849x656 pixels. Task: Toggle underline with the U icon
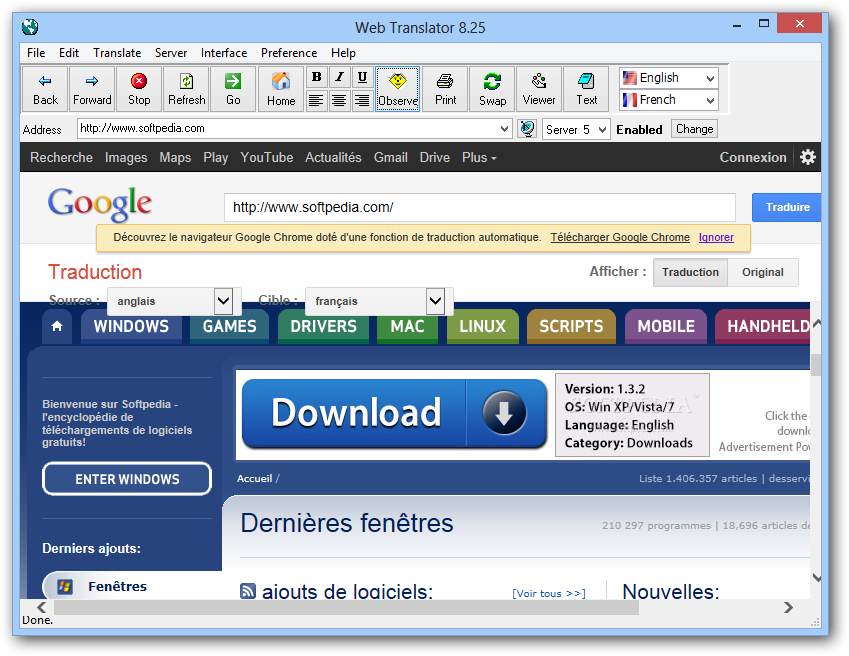pyautogui.click(x=362, y=77)
